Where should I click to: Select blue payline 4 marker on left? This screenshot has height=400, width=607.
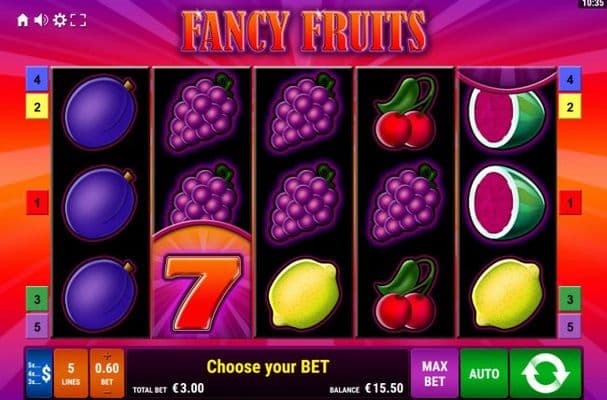(x=37, y=79)
